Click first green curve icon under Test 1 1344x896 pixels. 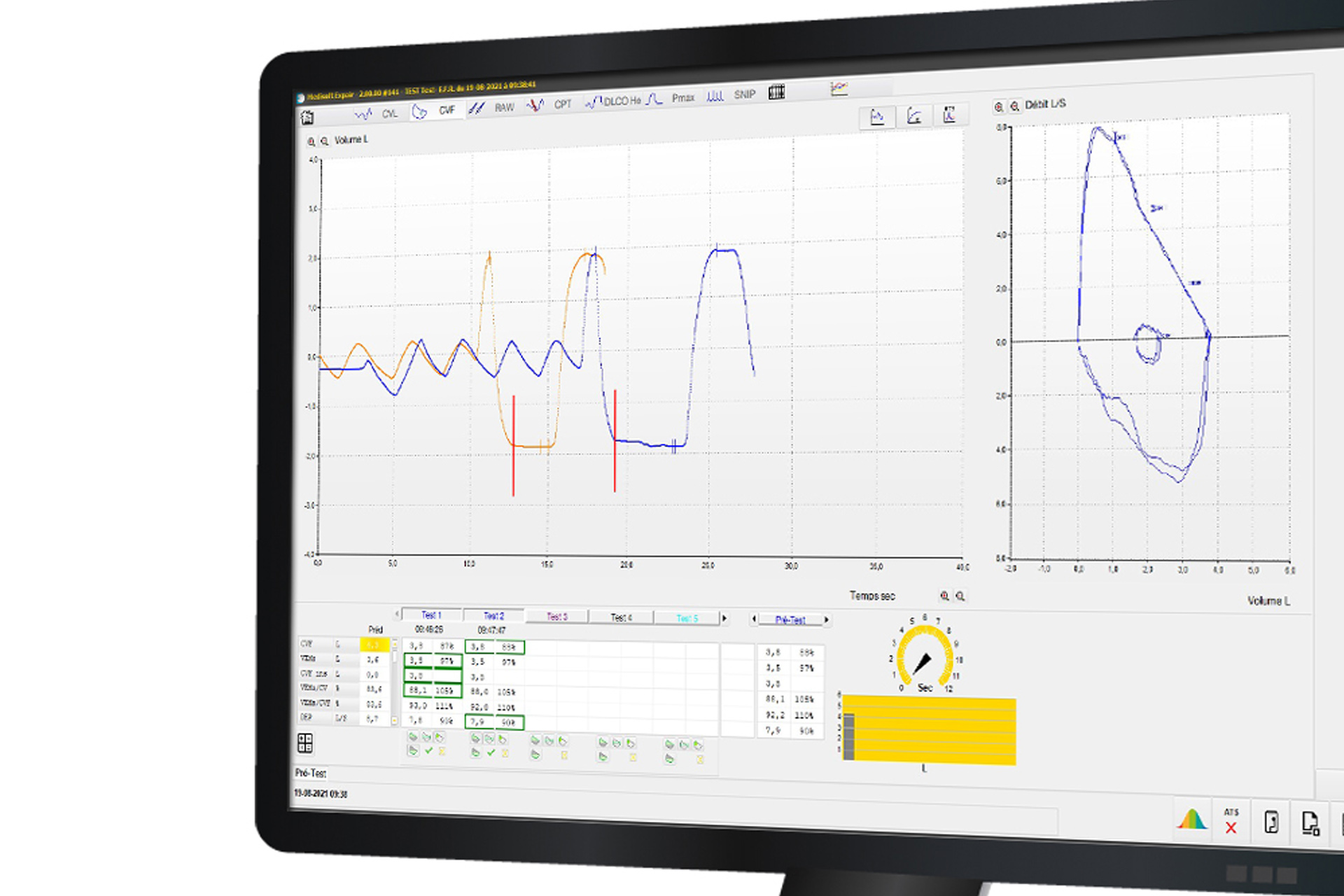point(413,736)
